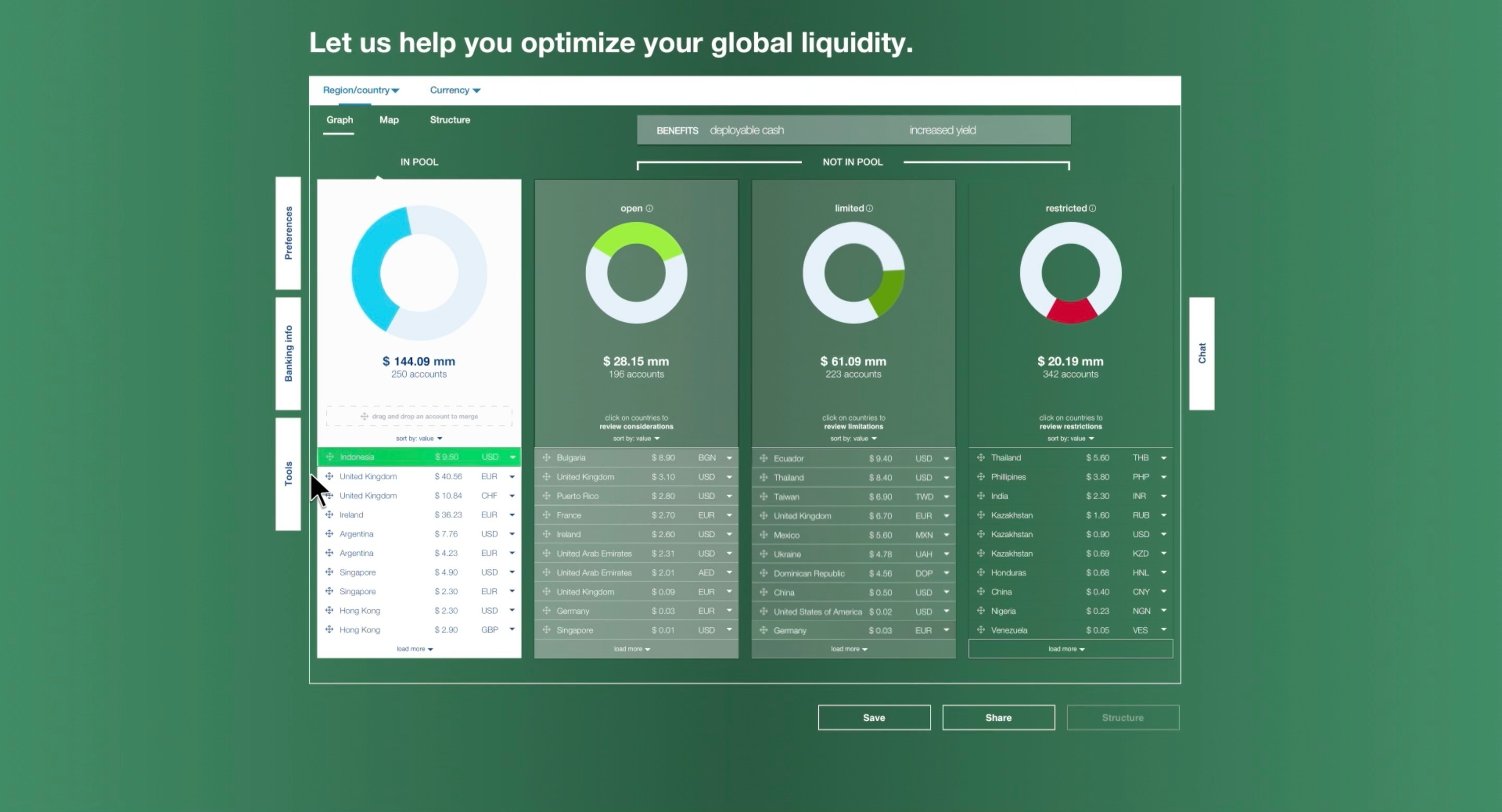The width and height of the screenshot is (1502, 812).
Task: Click the move icon beside Ecuador
Action: [765, 459]
